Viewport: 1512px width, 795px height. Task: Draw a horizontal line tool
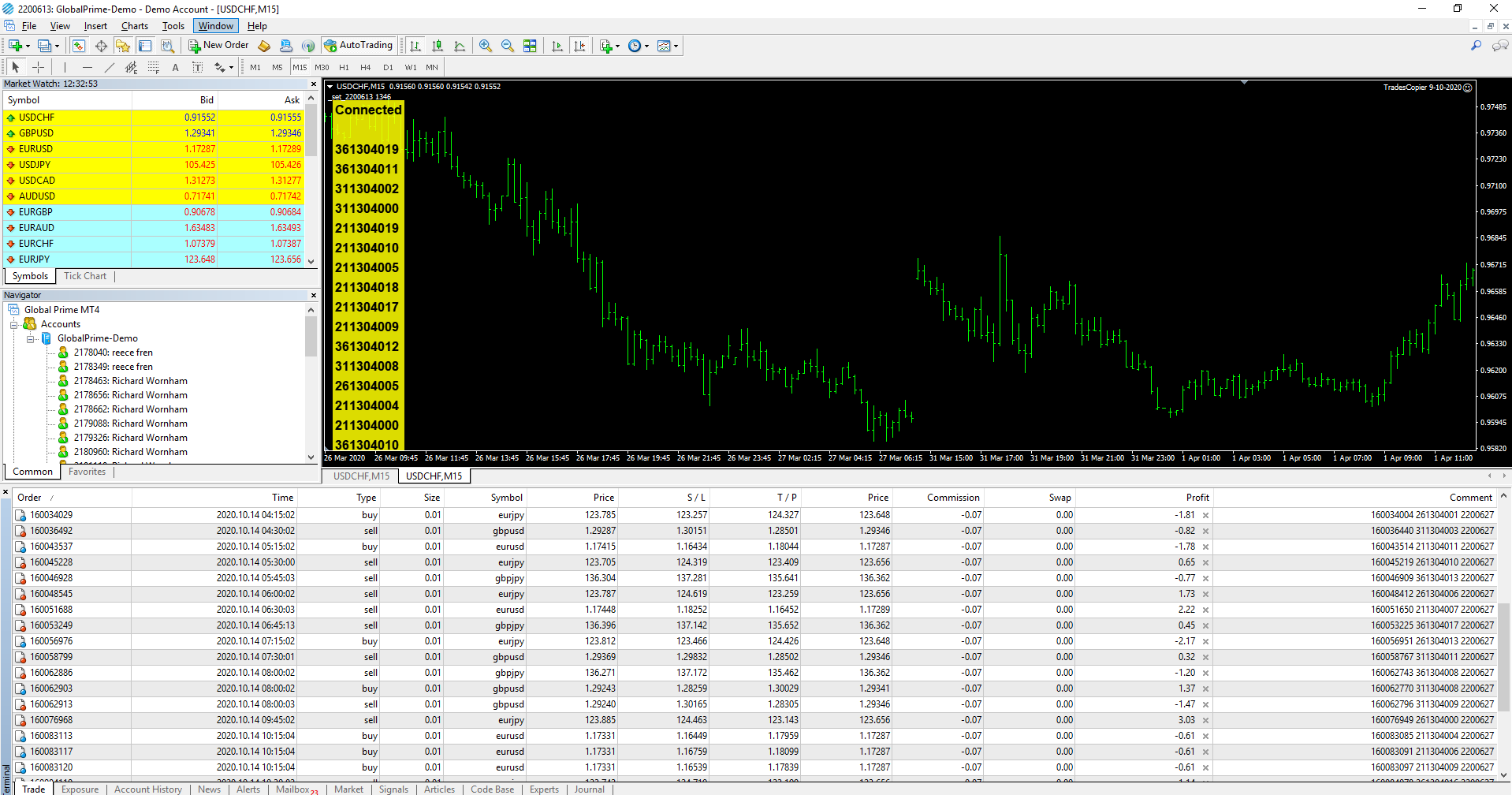point(87,67)
